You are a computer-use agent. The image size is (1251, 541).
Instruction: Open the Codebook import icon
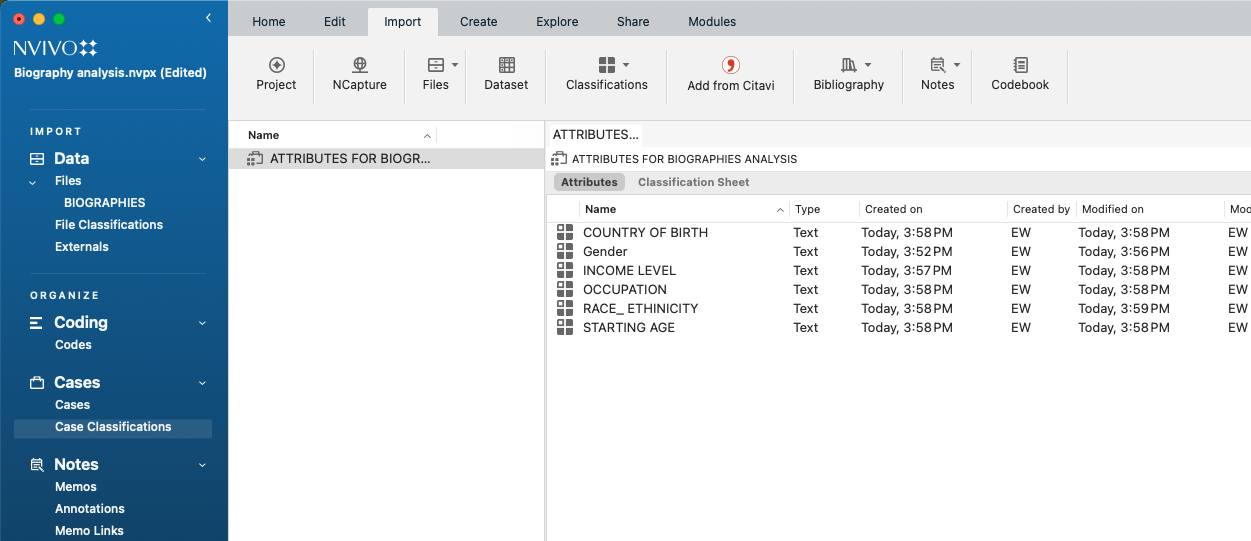coord(1020,65)
